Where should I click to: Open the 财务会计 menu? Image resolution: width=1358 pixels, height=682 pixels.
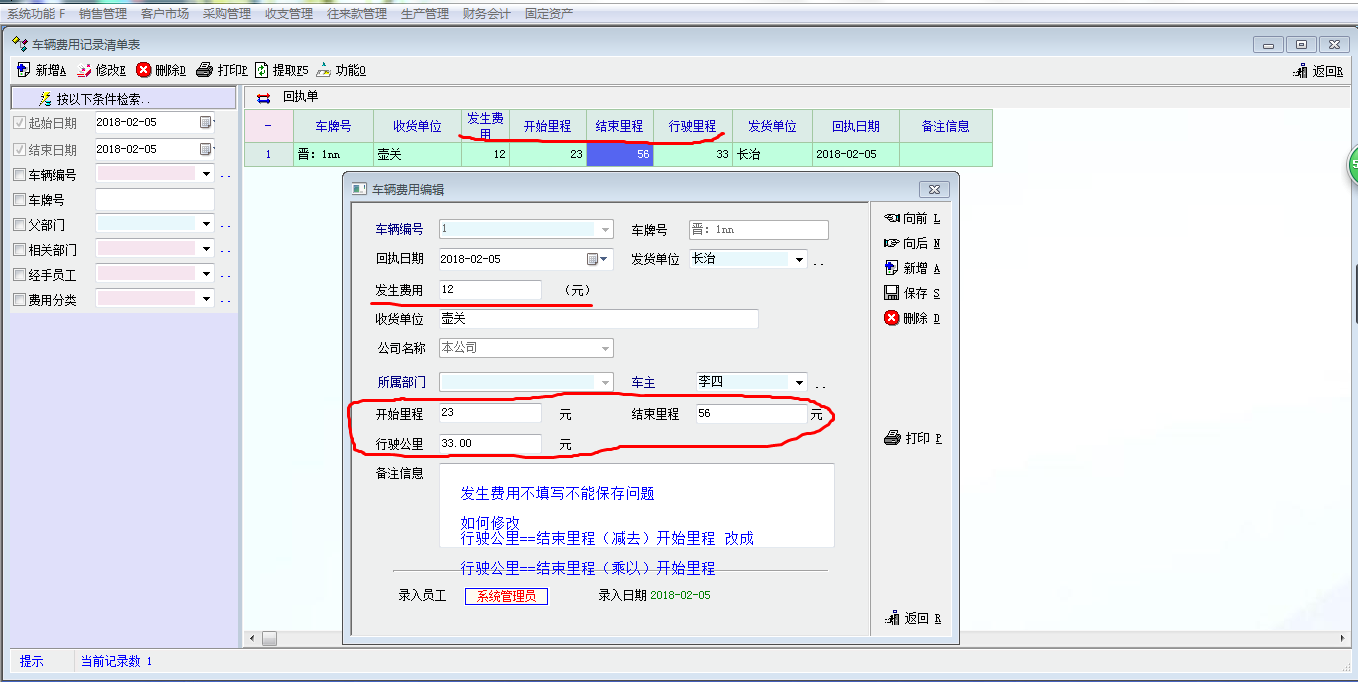pos(486,14)
